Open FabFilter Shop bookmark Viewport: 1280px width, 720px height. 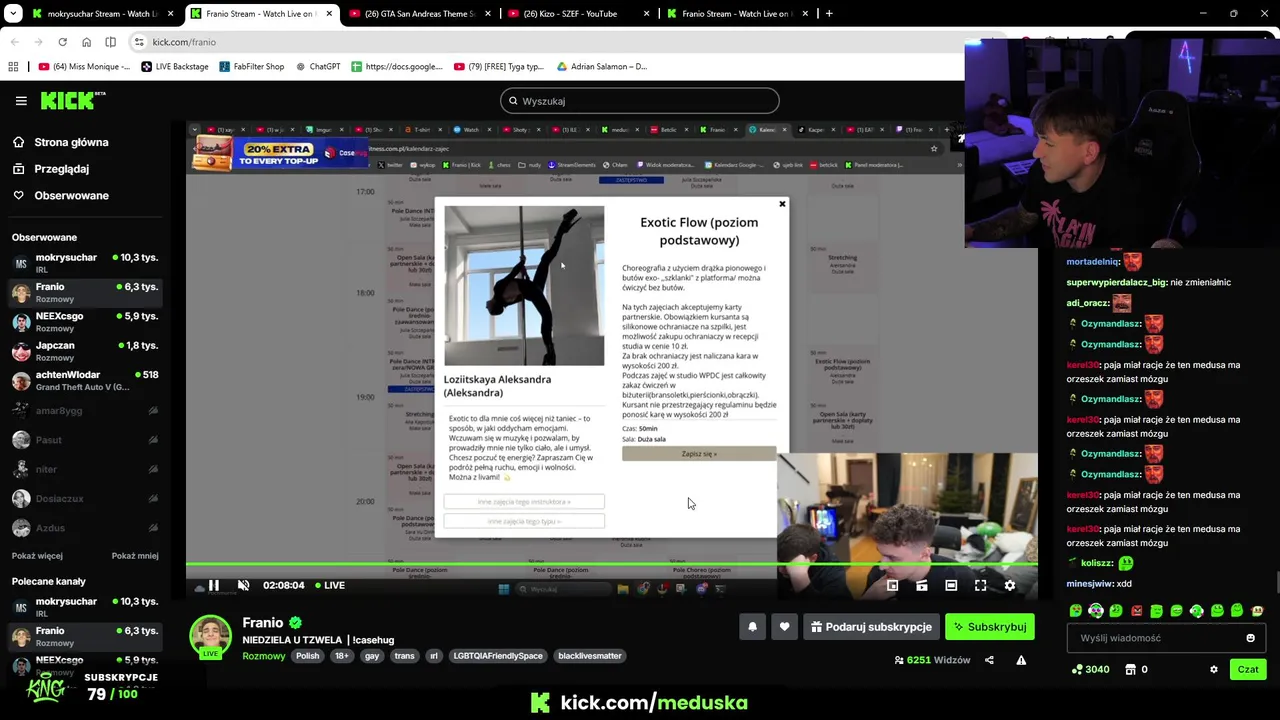[x=252, y=67]
